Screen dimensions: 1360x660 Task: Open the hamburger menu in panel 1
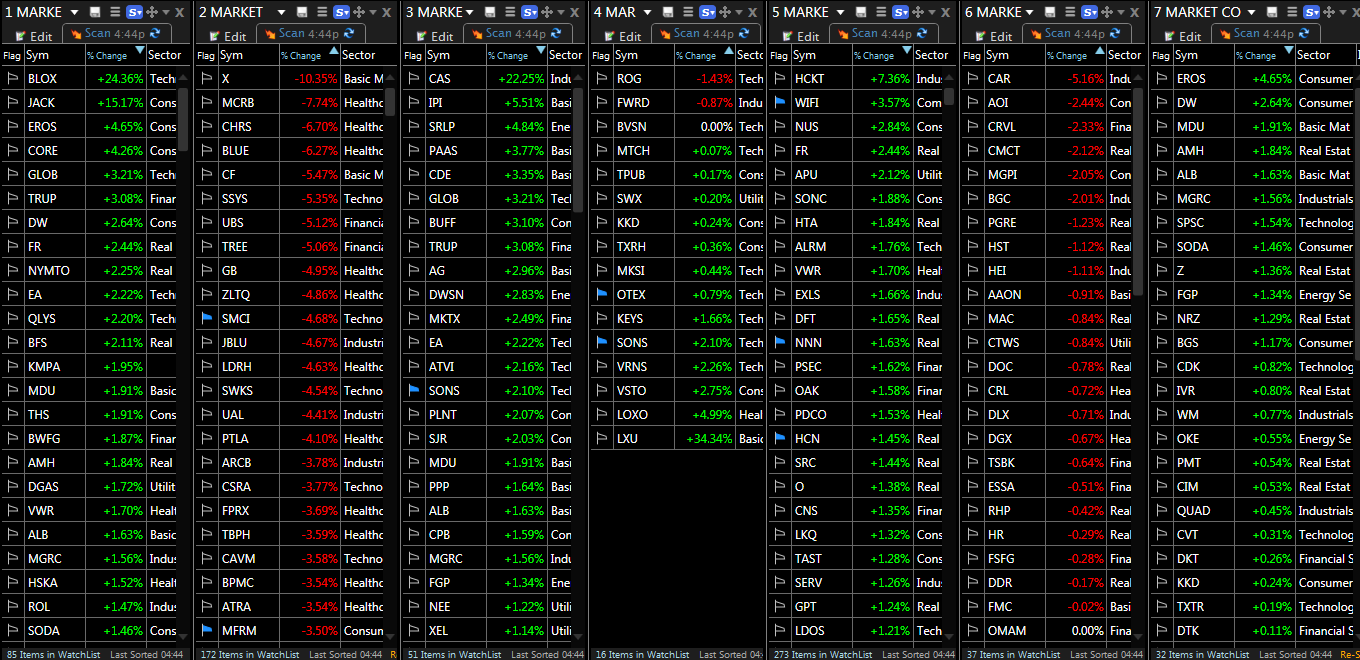pyautogui.click(x=114, y=12)
